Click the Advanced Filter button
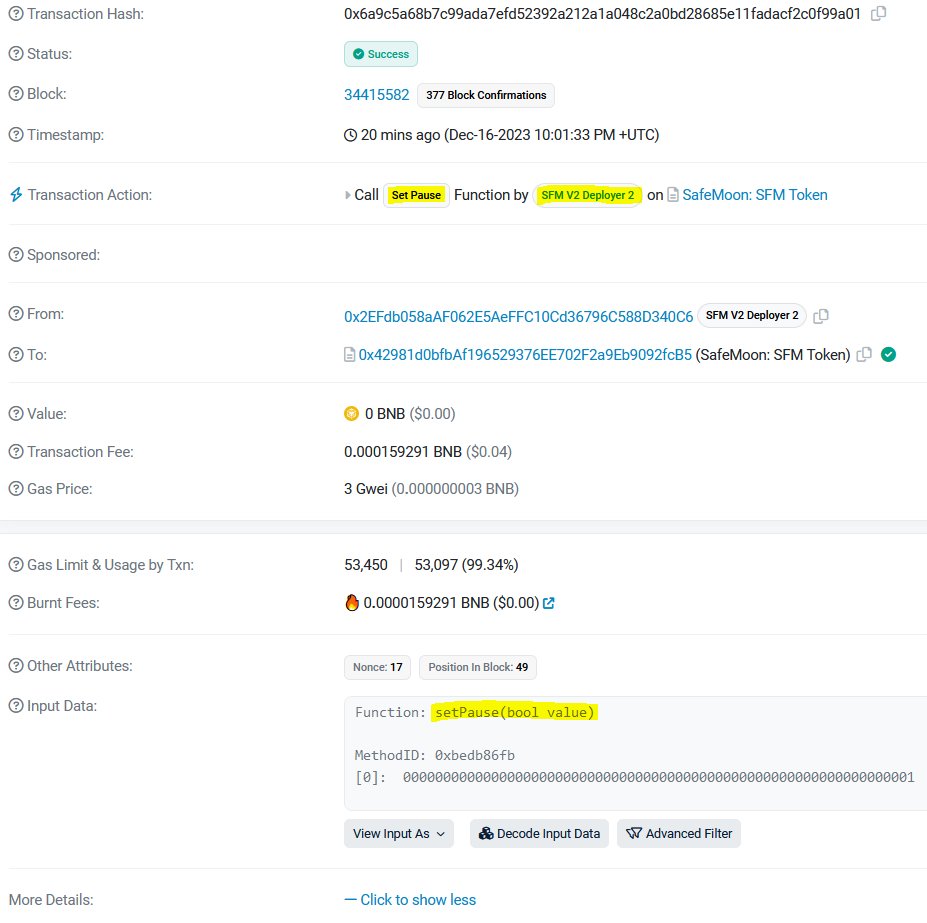Viewport: 927px width, 923px height. 679,834
